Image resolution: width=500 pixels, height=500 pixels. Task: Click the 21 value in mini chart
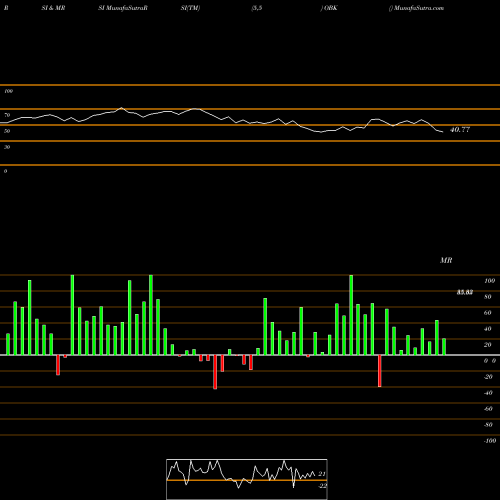(322, 474)
